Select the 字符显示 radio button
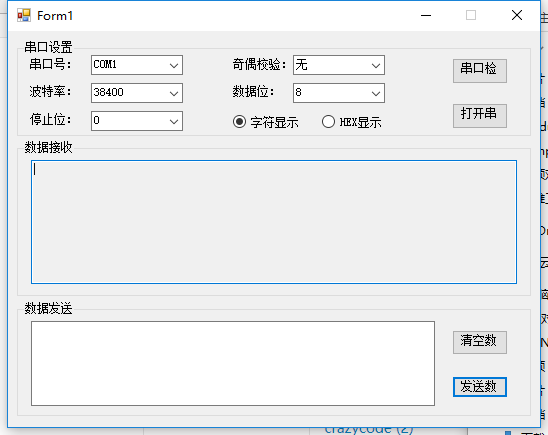Screen dimensions: 548x435 [x=266, y=122]
